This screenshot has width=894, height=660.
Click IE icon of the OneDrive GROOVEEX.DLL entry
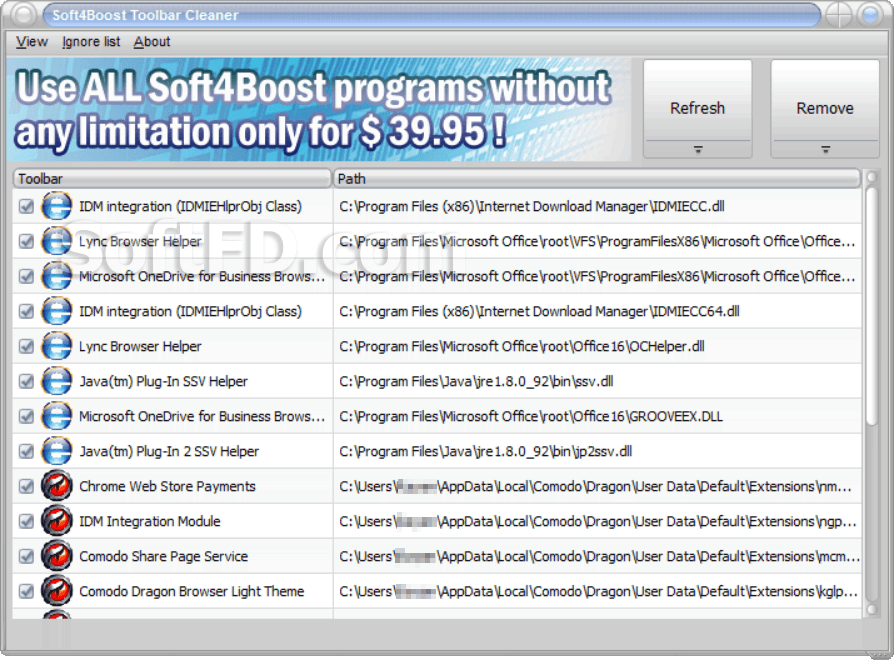[x=57, y=416]
